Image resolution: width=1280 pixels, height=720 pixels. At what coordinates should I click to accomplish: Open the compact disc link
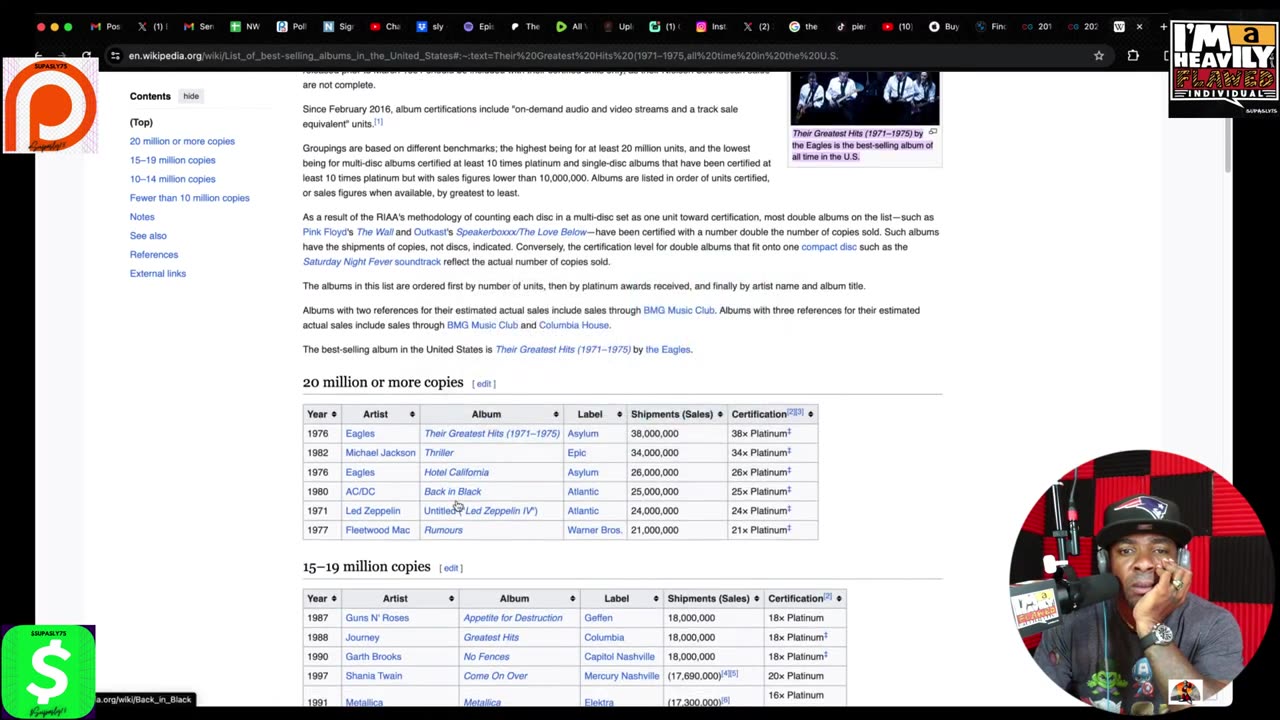(828, 247)
